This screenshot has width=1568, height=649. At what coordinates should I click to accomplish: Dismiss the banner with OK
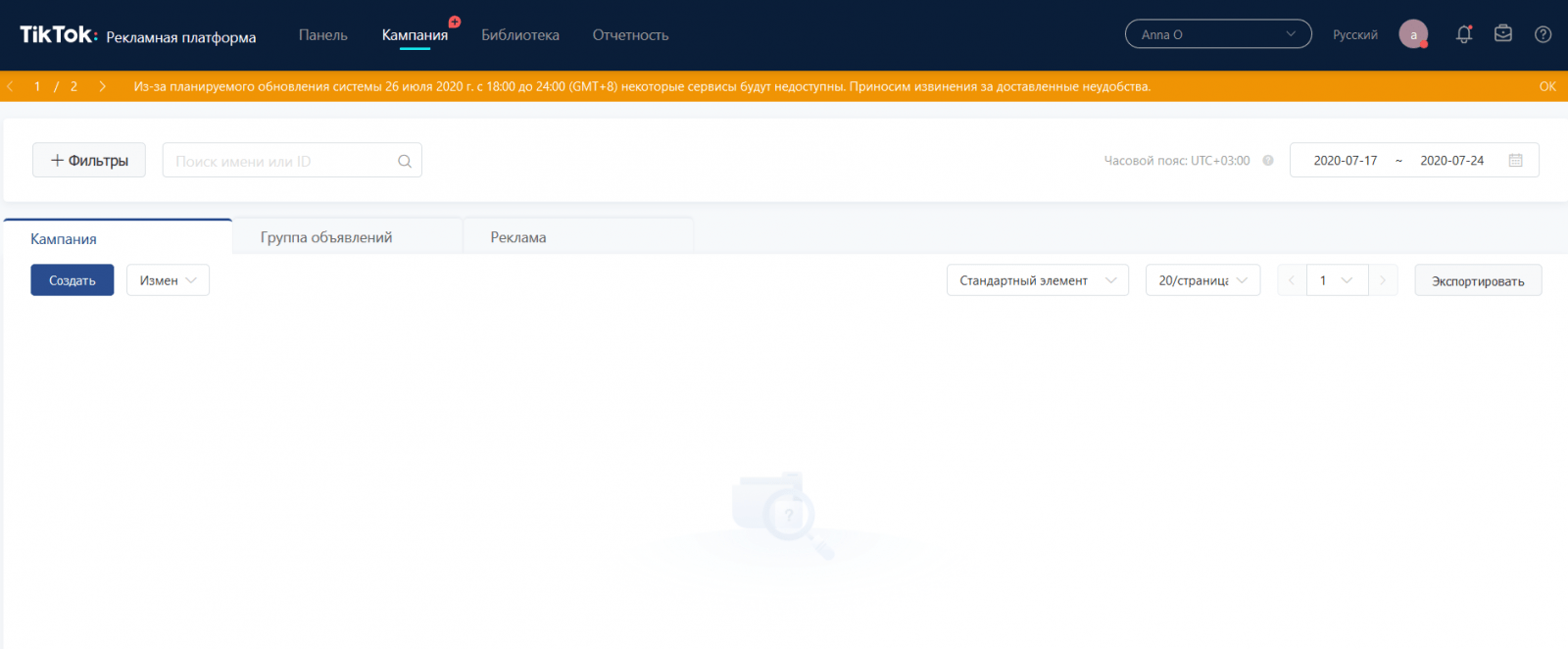[x=1547, y=86]
